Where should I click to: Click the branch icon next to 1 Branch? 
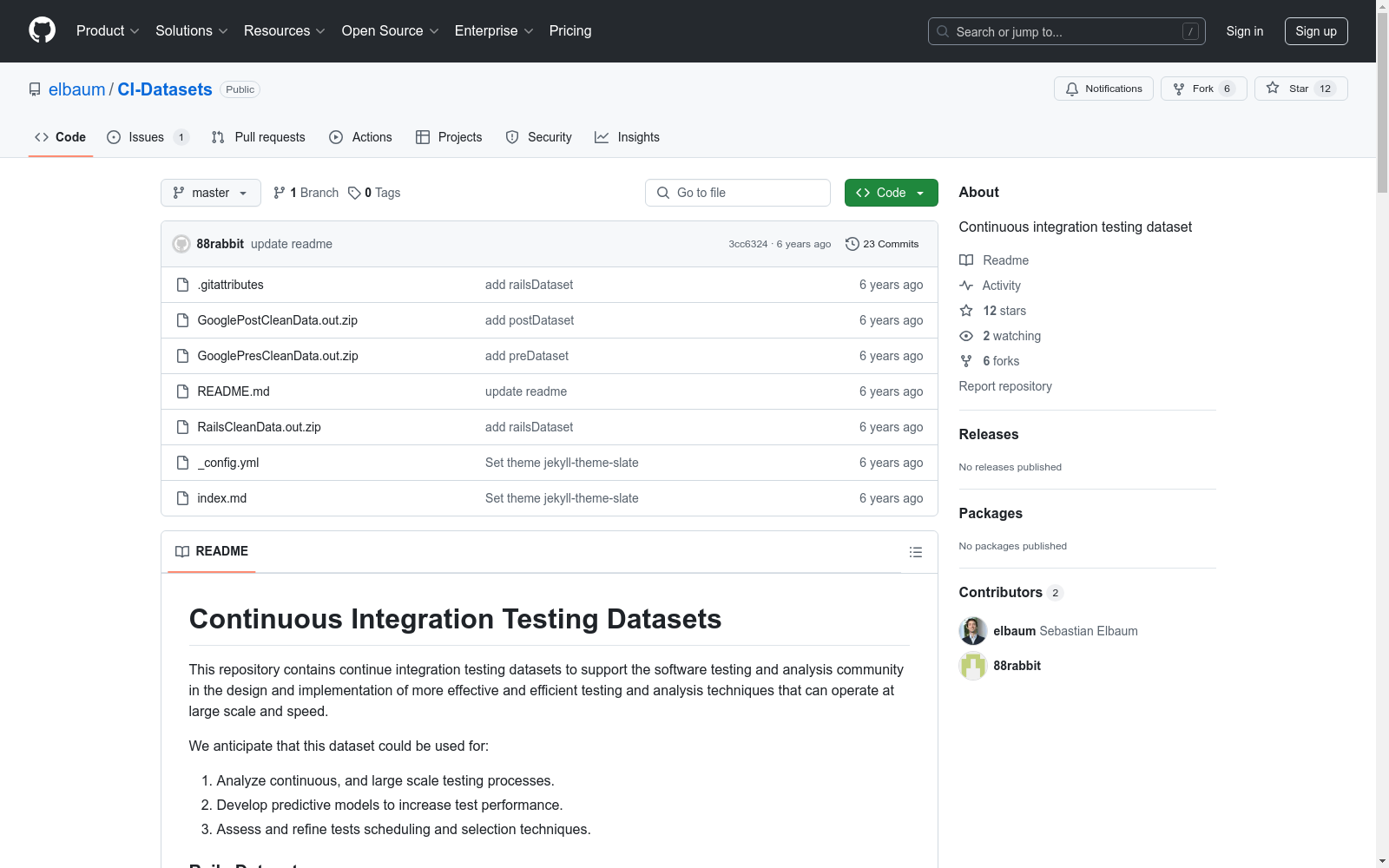click(x=280, y=193)
